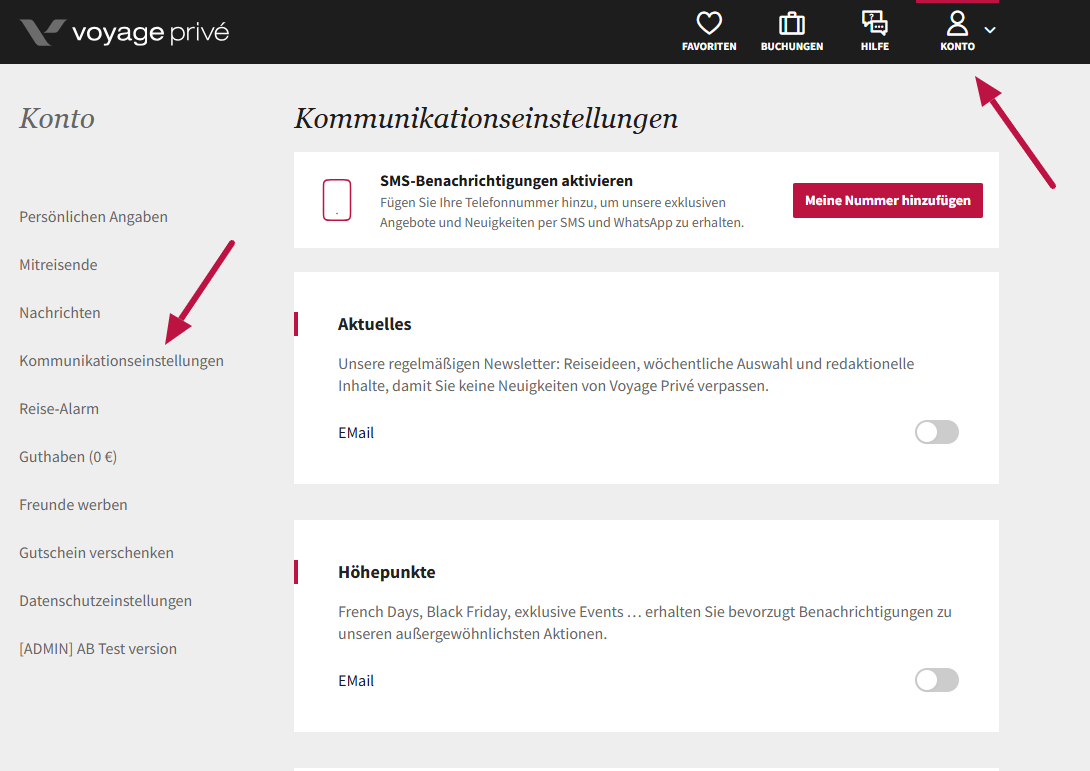
Task: Open Favoriten via the heart icon
Action: point(709,24)
